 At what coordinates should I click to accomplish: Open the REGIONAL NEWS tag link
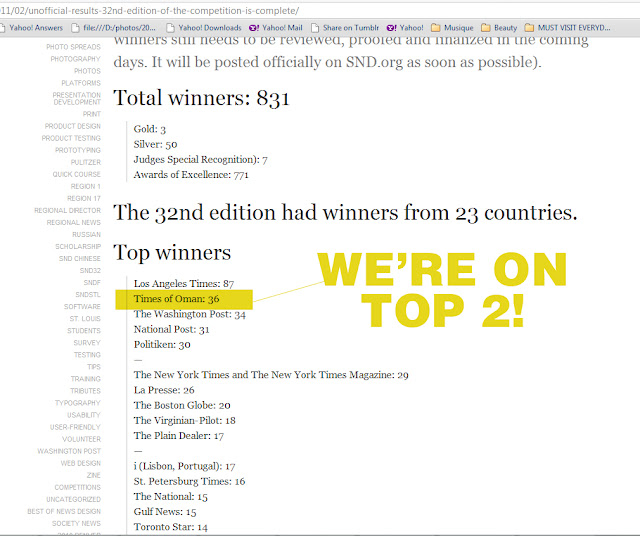pos(73,222)
